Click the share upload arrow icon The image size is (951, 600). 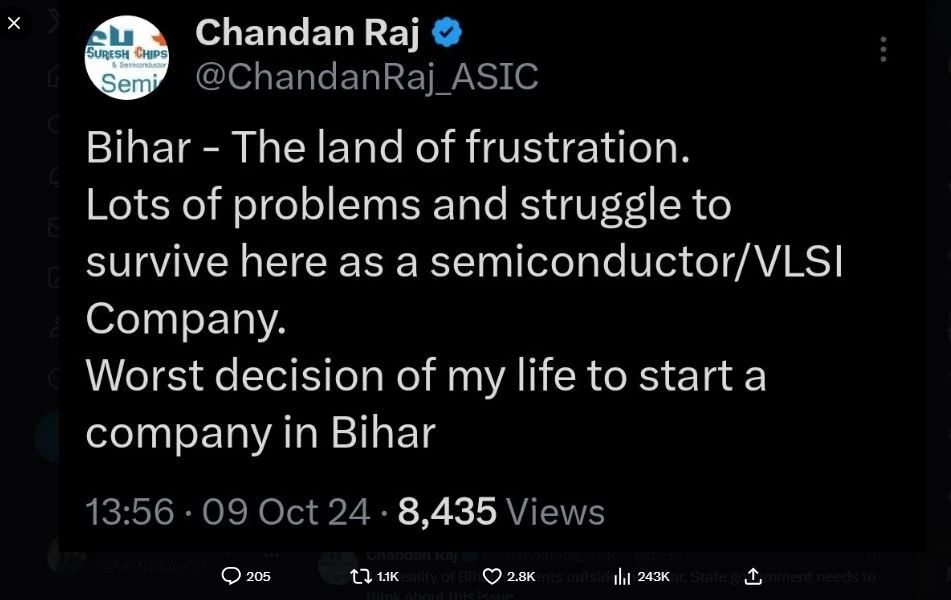point(753,576)
